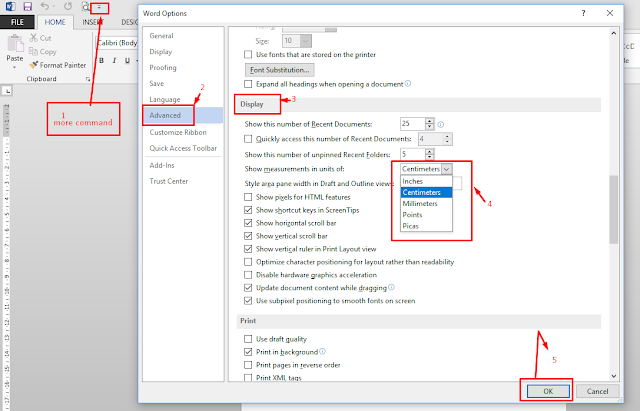Select Proofing category

[163, 67]
